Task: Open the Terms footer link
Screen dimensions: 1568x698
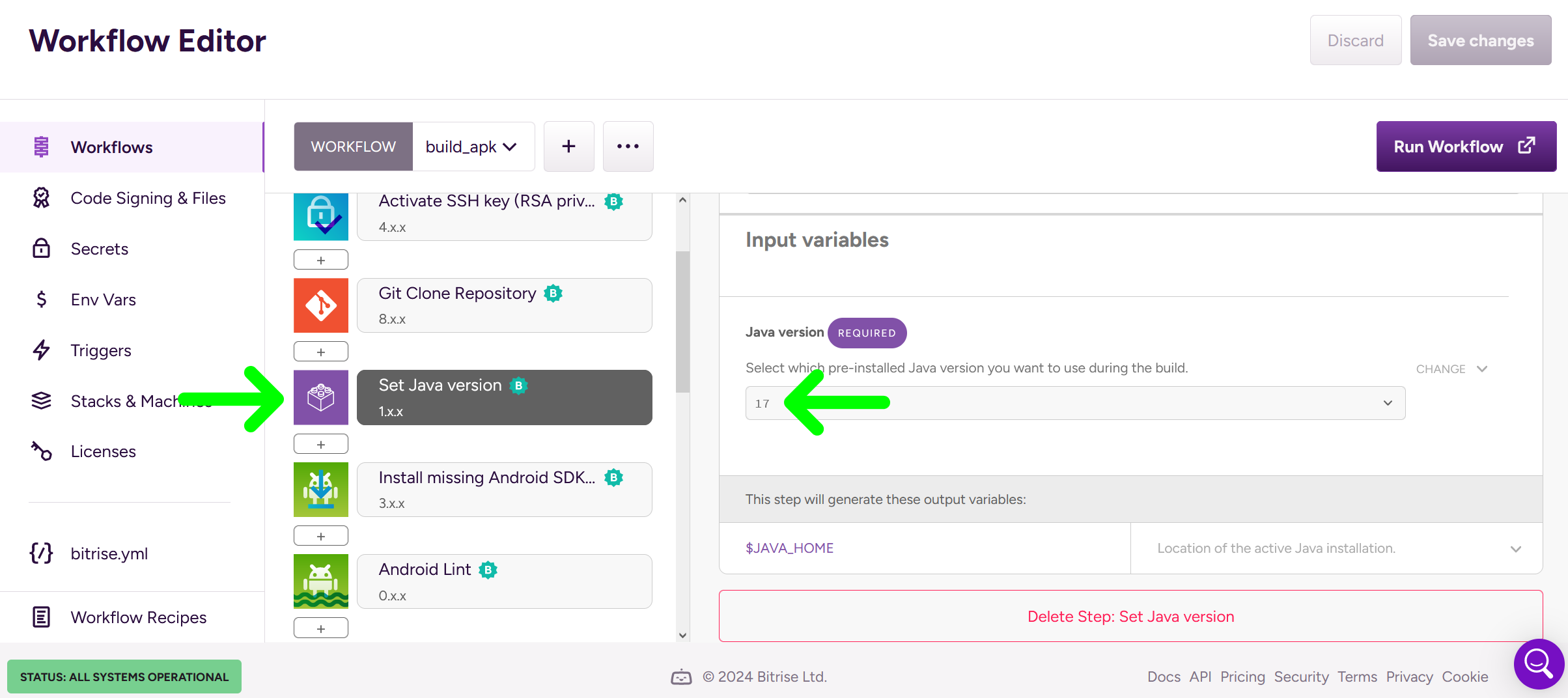Action: click(x=1357, y=677)
